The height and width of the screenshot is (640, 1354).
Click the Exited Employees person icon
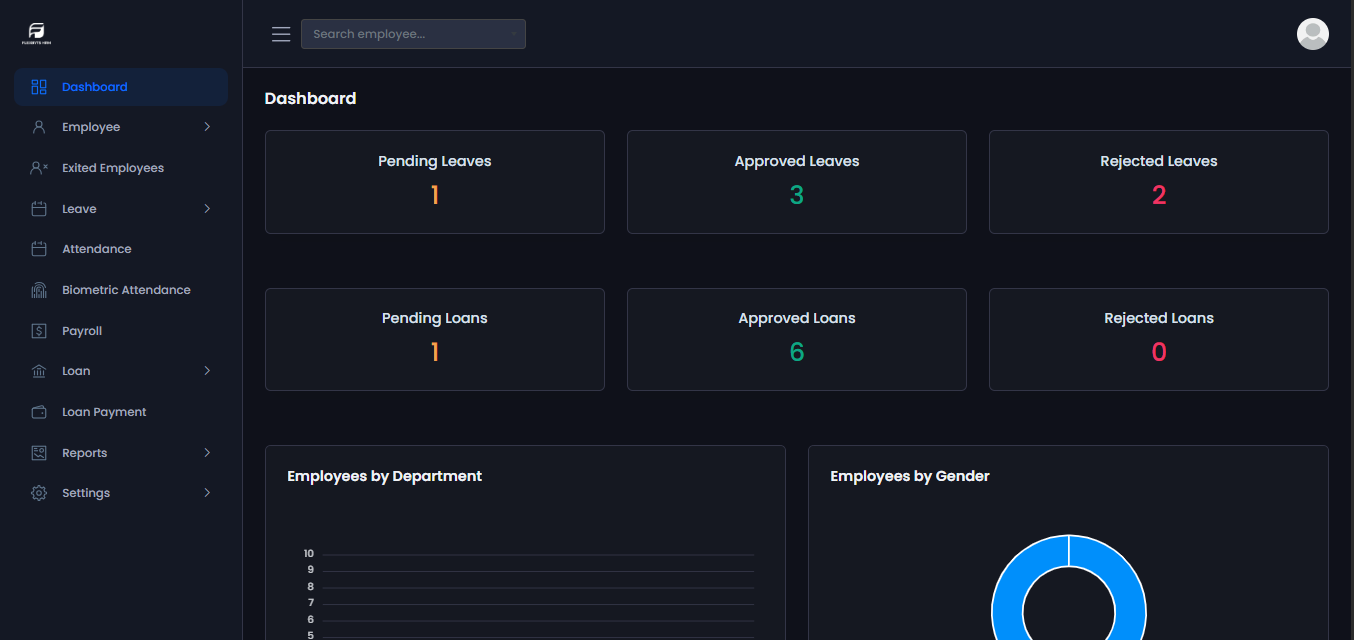coord(39,168)
